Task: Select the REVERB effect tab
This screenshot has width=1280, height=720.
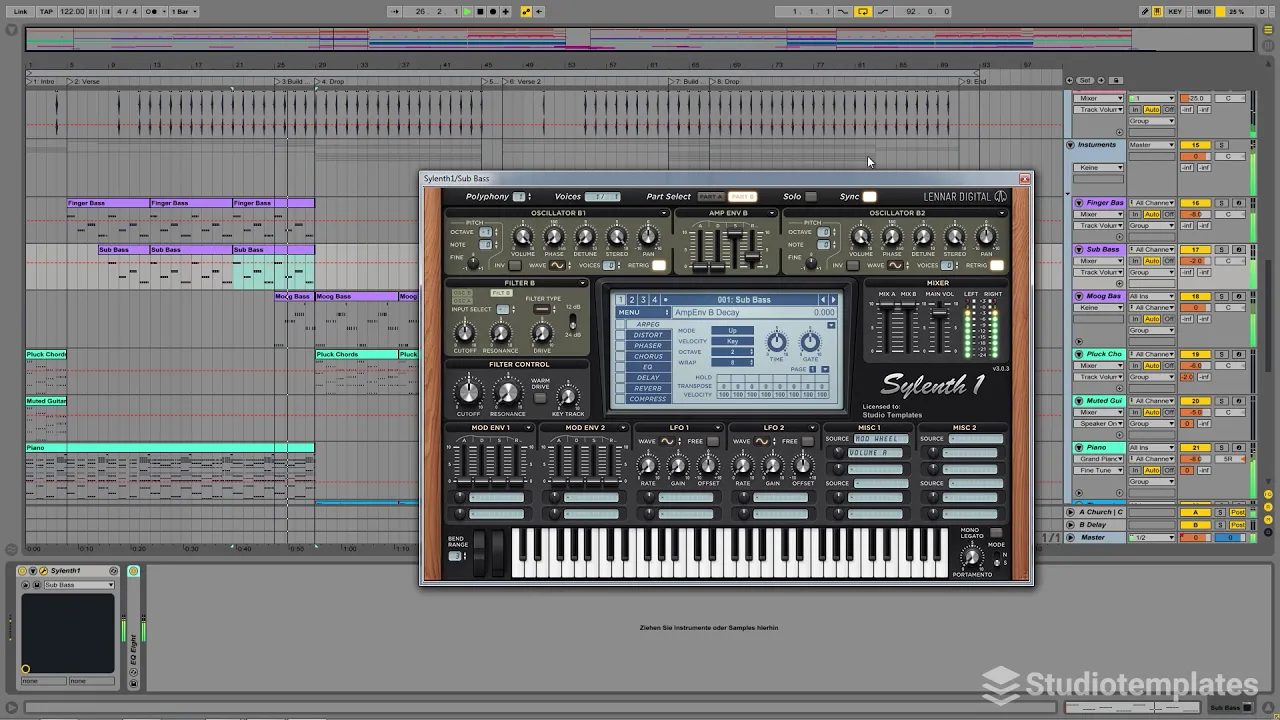Action: (648, 388)
